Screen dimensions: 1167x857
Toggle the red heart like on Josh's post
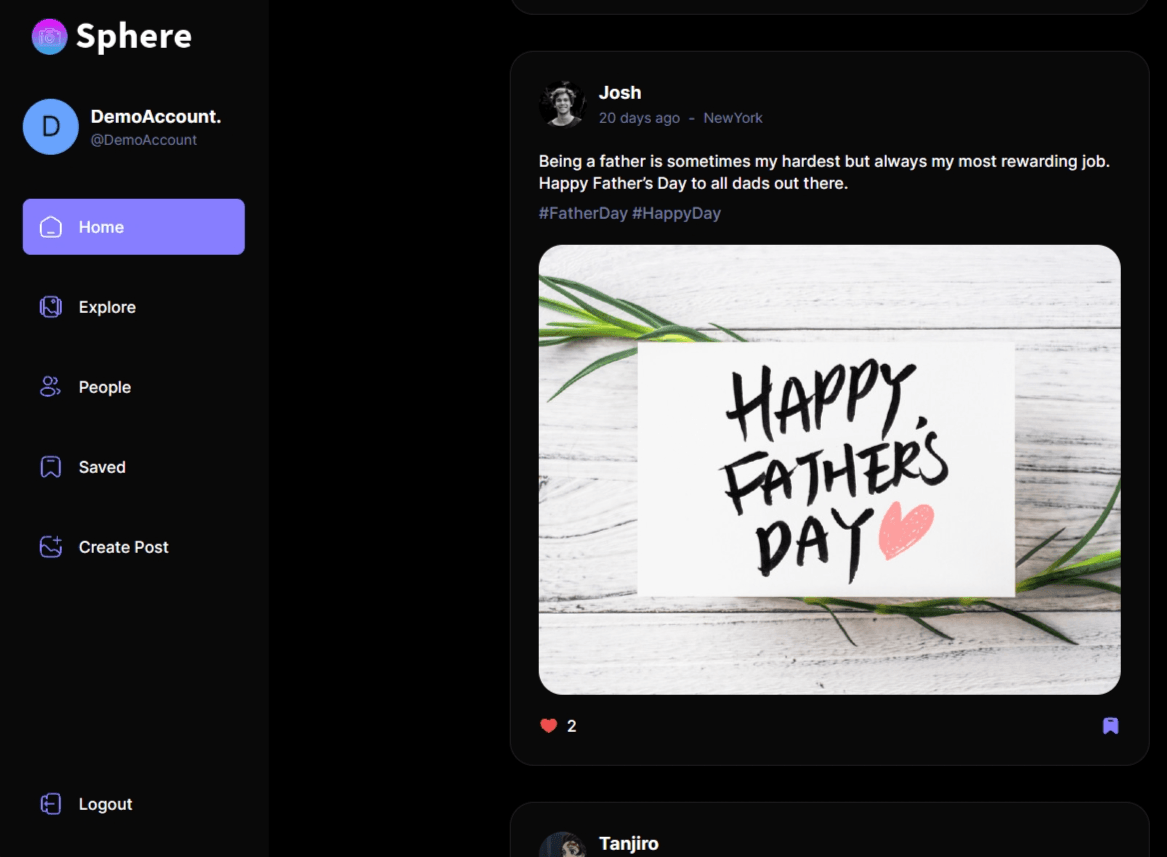point(548,726)
